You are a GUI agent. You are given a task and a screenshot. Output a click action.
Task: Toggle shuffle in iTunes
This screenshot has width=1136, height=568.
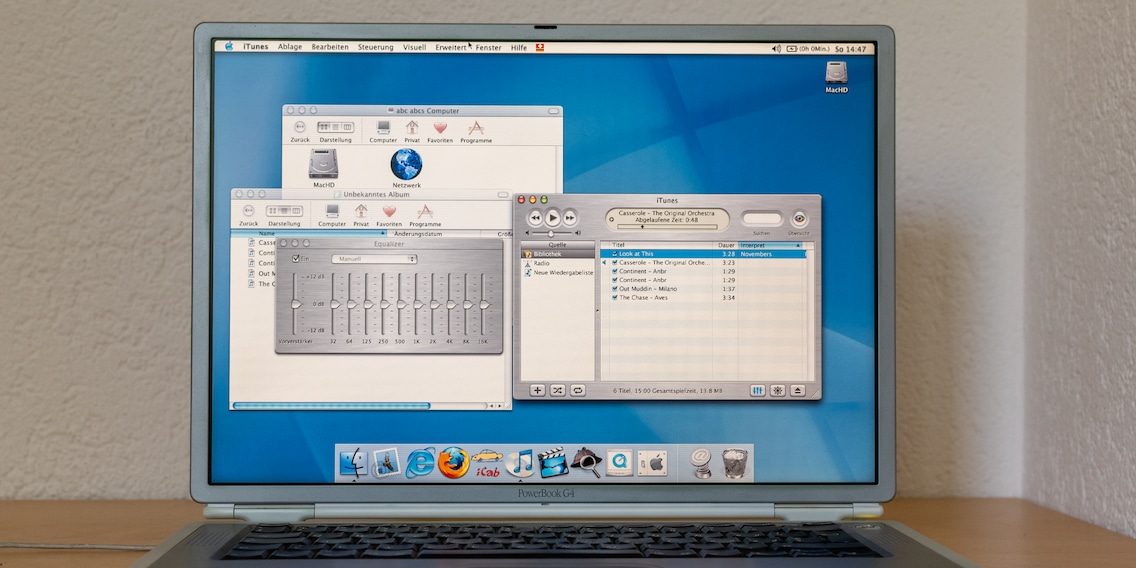pyautogui.click(x=557, y=390)
